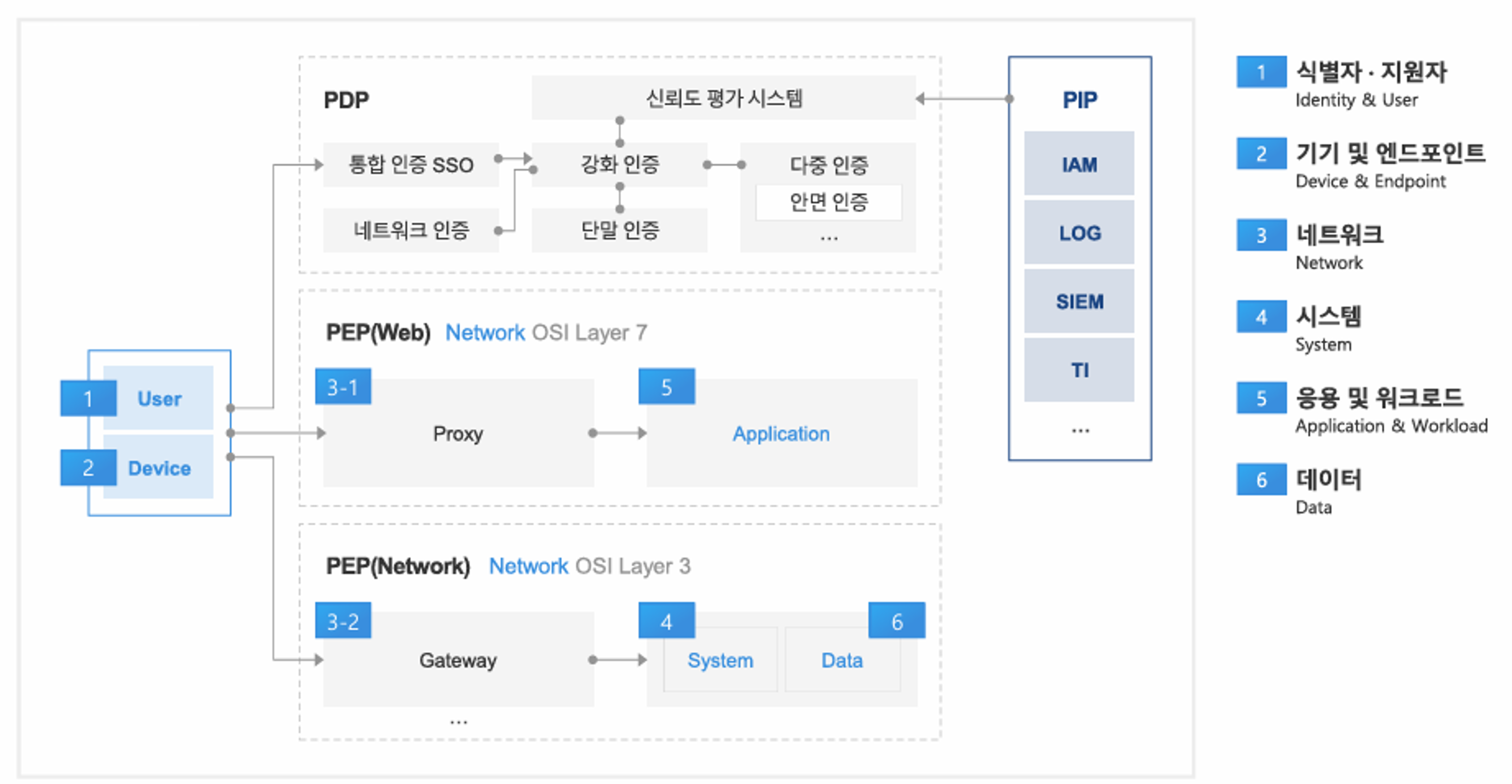Click legend badge 3 beside 네트워크 heading
Image resolution: width=1512 pixels, height=784 pixels.
pyautogui.click(x=1261, y=235)
